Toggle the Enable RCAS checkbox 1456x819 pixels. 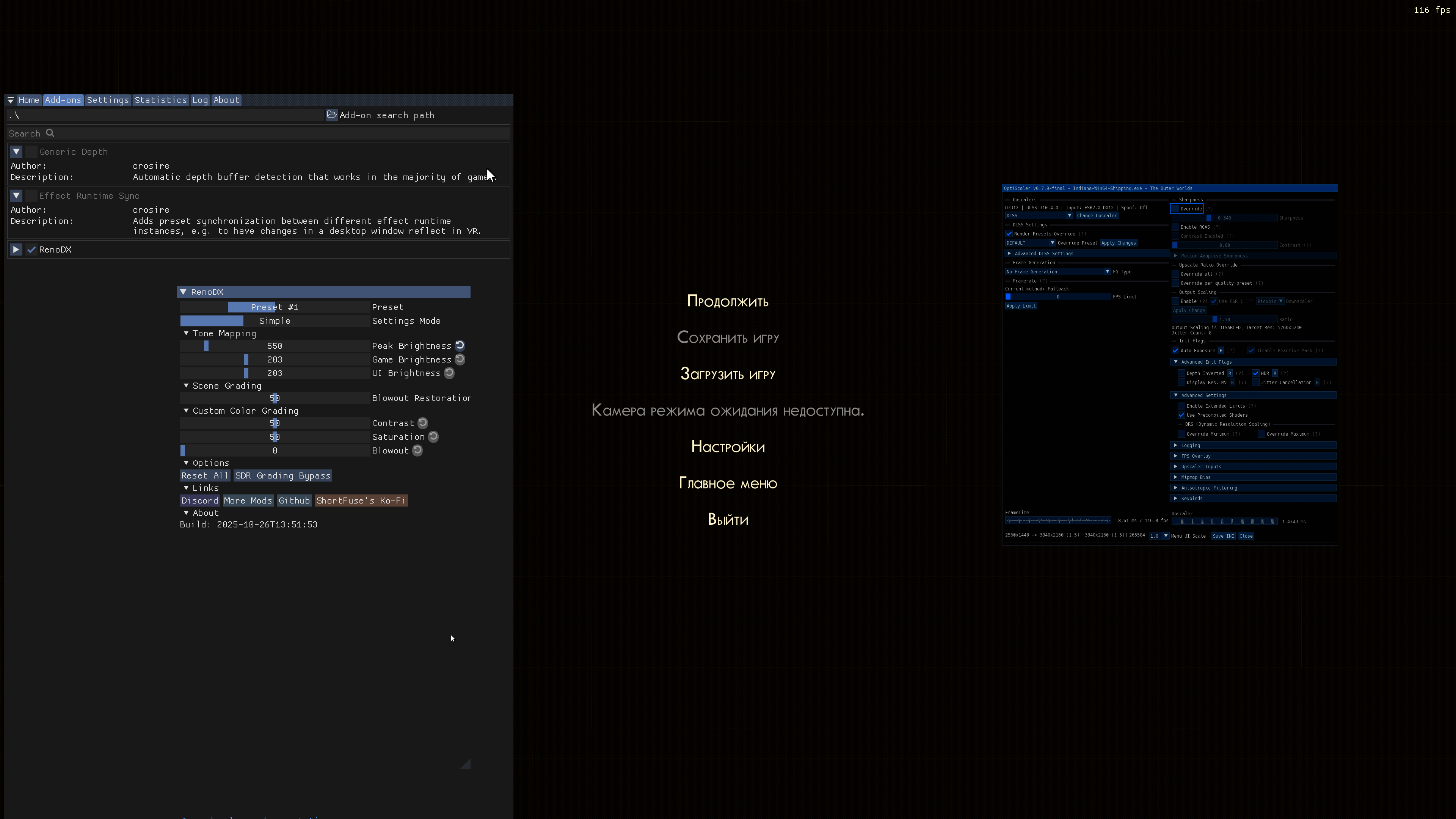click(x=1176, y=227)
